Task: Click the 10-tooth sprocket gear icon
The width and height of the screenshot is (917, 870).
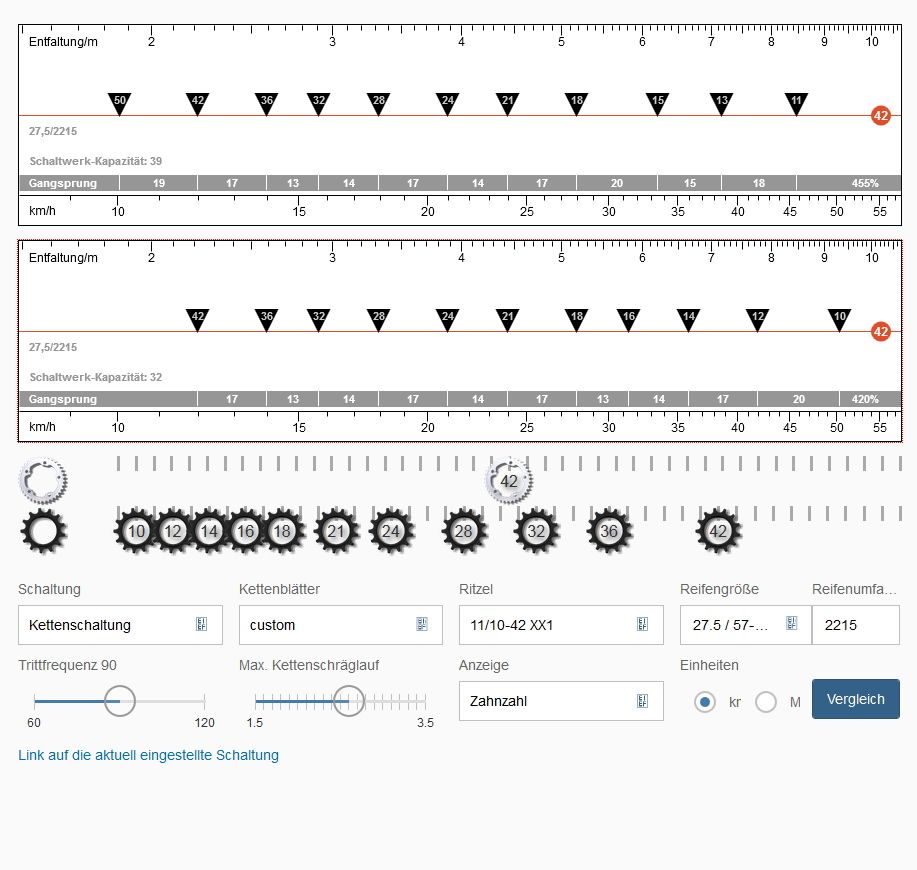Action: 137,531
